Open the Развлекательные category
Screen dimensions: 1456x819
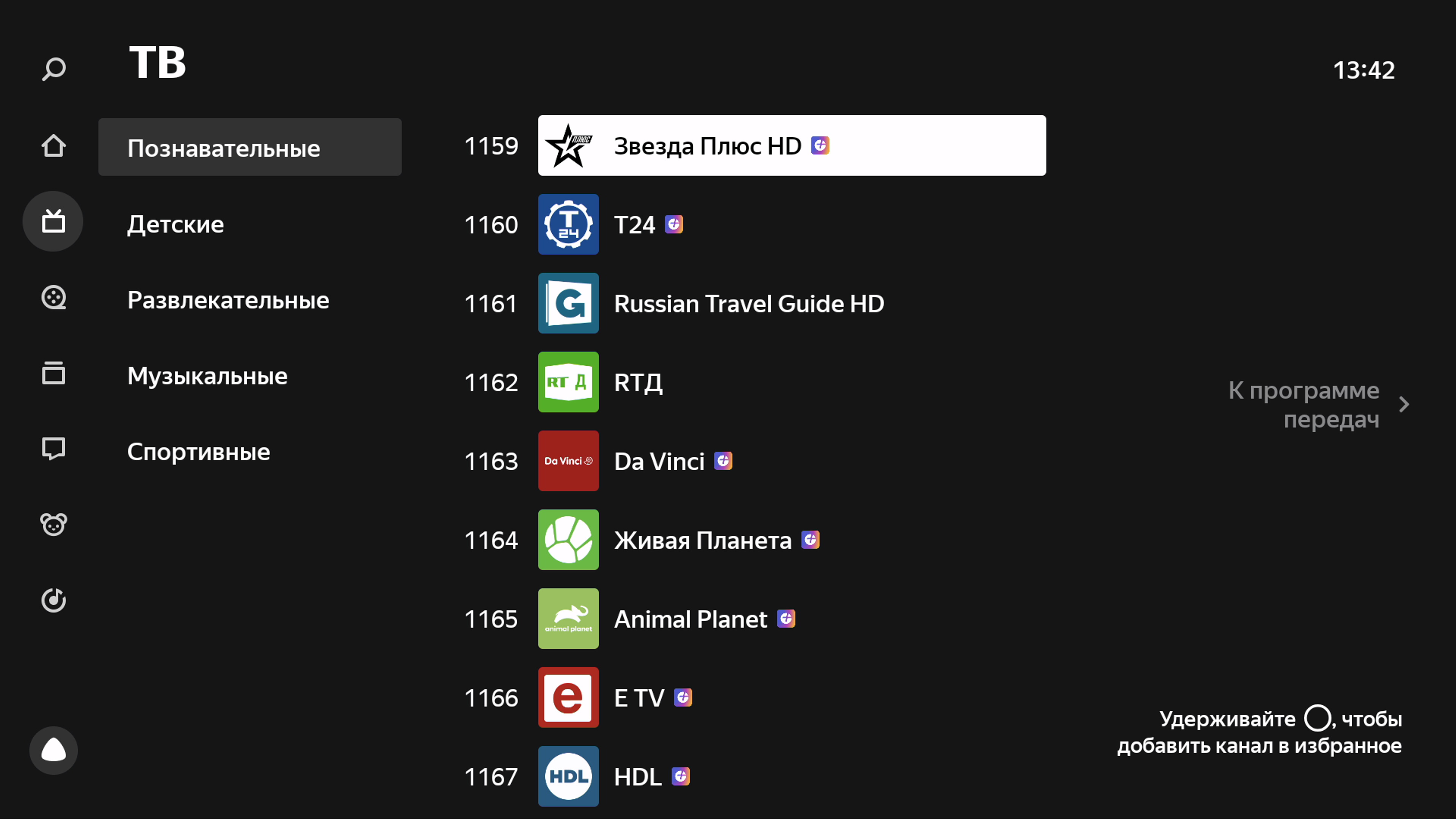coord(228,300)
